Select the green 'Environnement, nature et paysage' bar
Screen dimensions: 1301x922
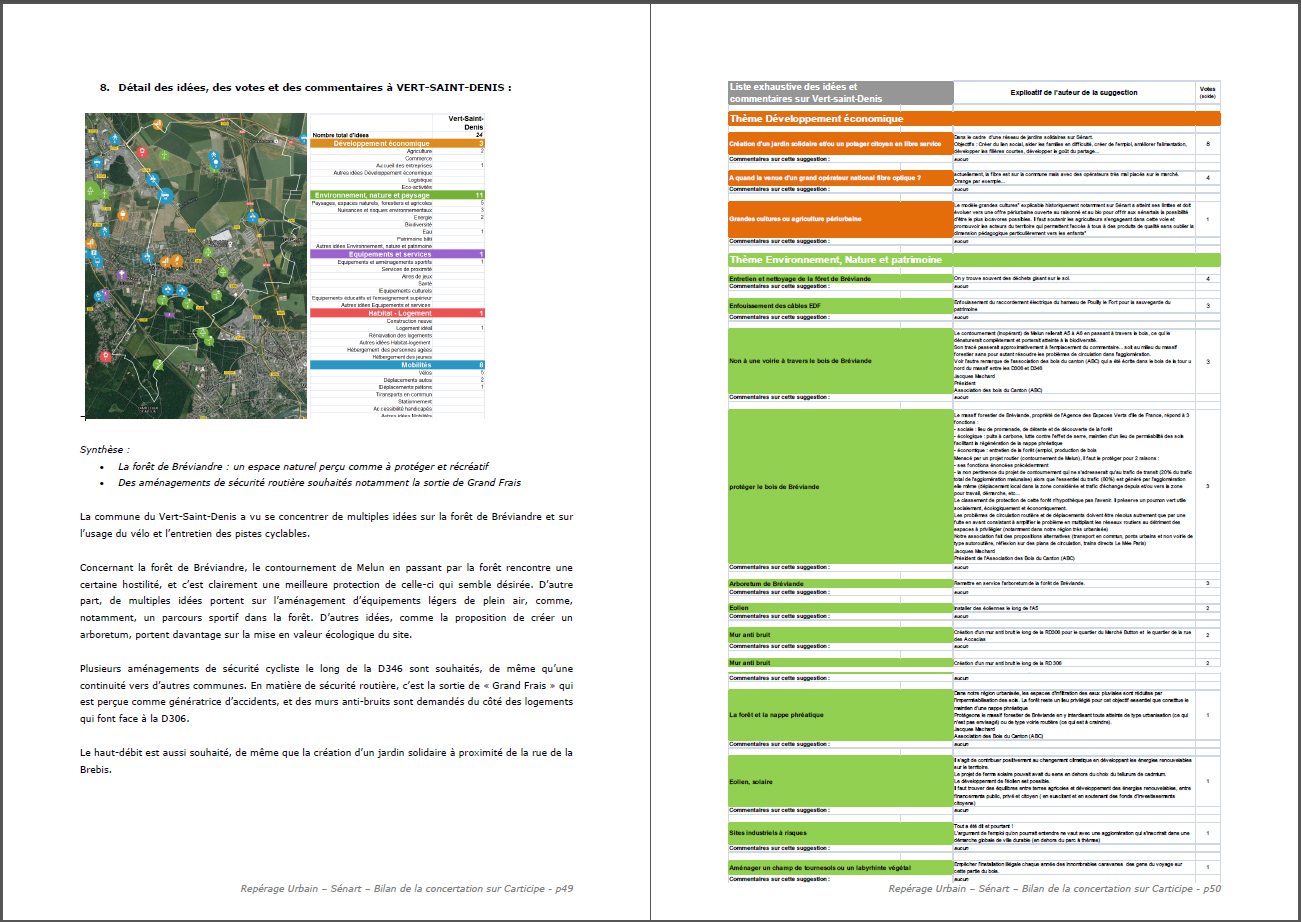pos(397,195)
